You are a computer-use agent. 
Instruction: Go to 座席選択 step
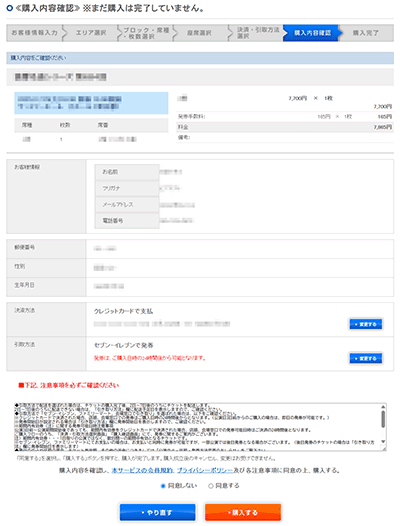(x=199, y=33)
